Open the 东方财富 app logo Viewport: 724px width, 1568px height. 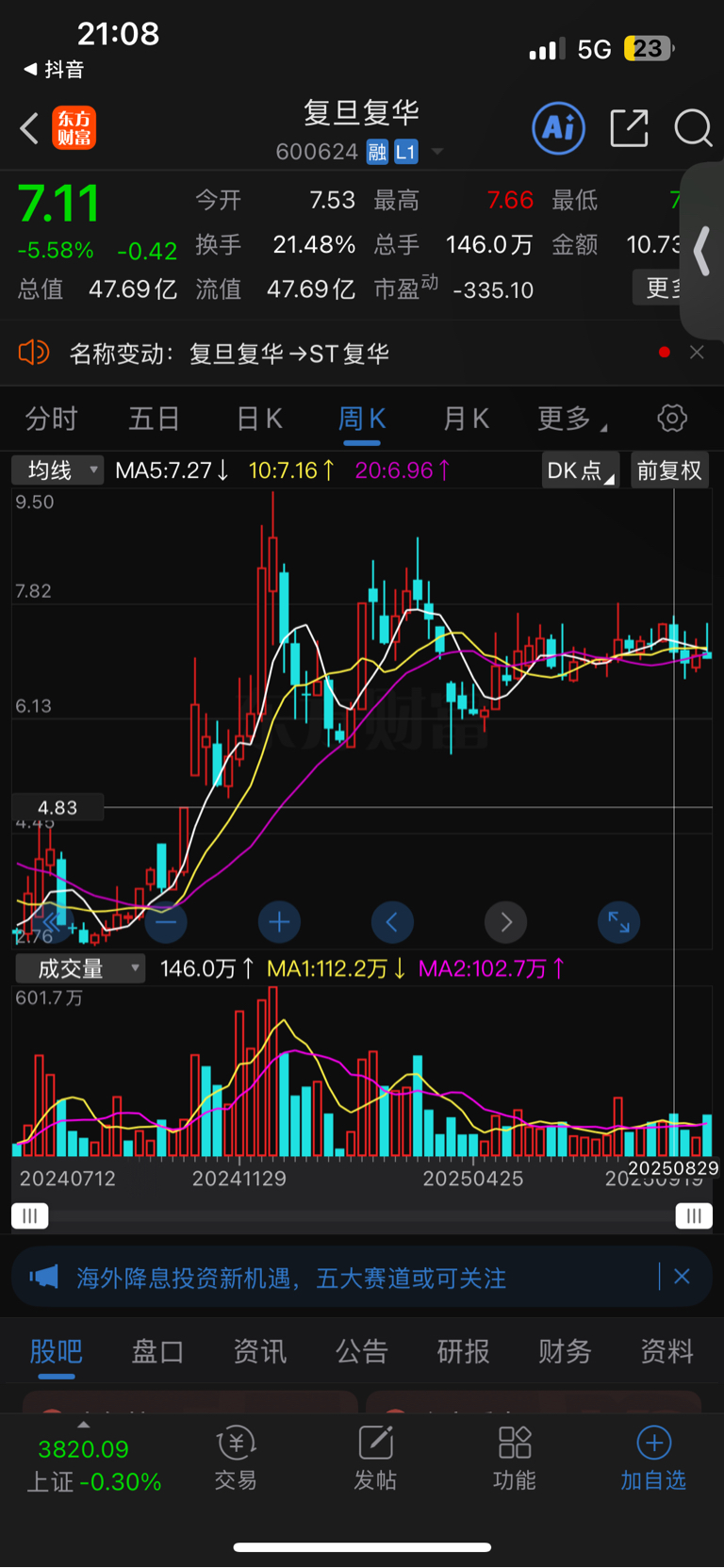(74, 128)
